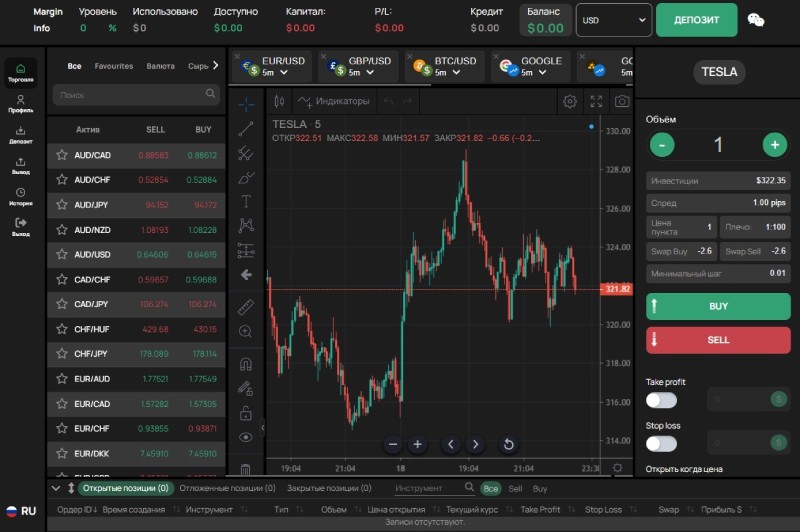Open EUR/USD tab timeframe dropdown
The height and width of the screenshot is (532, 800).
click(x=284, y=73)
